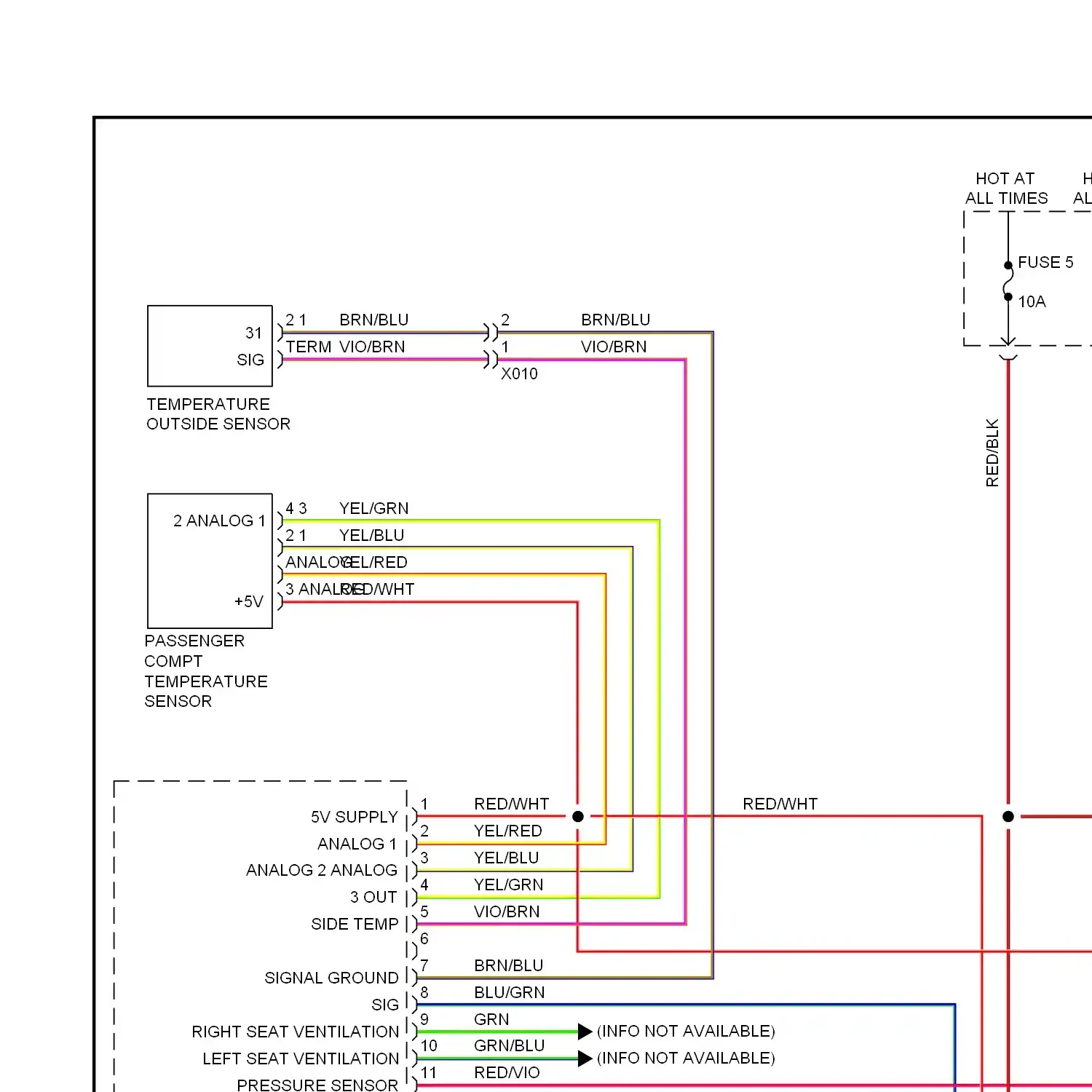This screenshot has width=1092, height=1092.
Task: Click the 5V SUPPLY pin label
Action: tap(355, 817)
